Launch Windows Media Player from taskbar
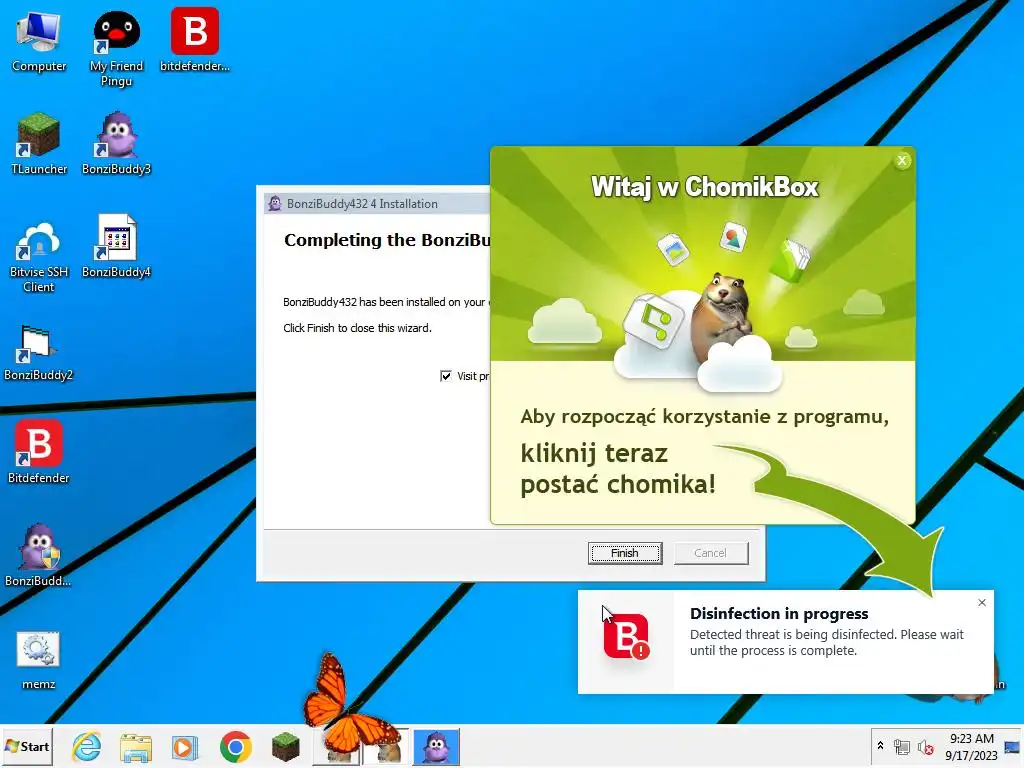Viewport: 1024px width, 768px height. 184,747
